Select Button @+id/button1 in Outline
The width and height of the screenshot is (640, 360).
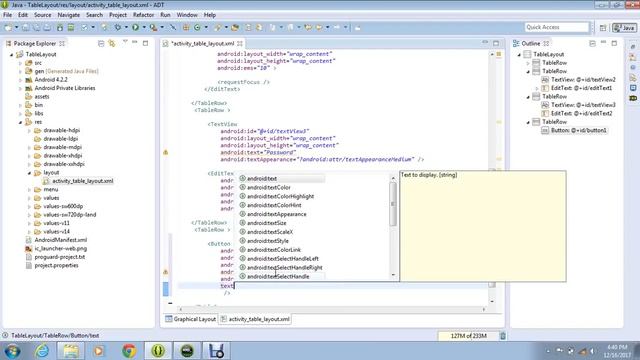click(x=578, y=131)
